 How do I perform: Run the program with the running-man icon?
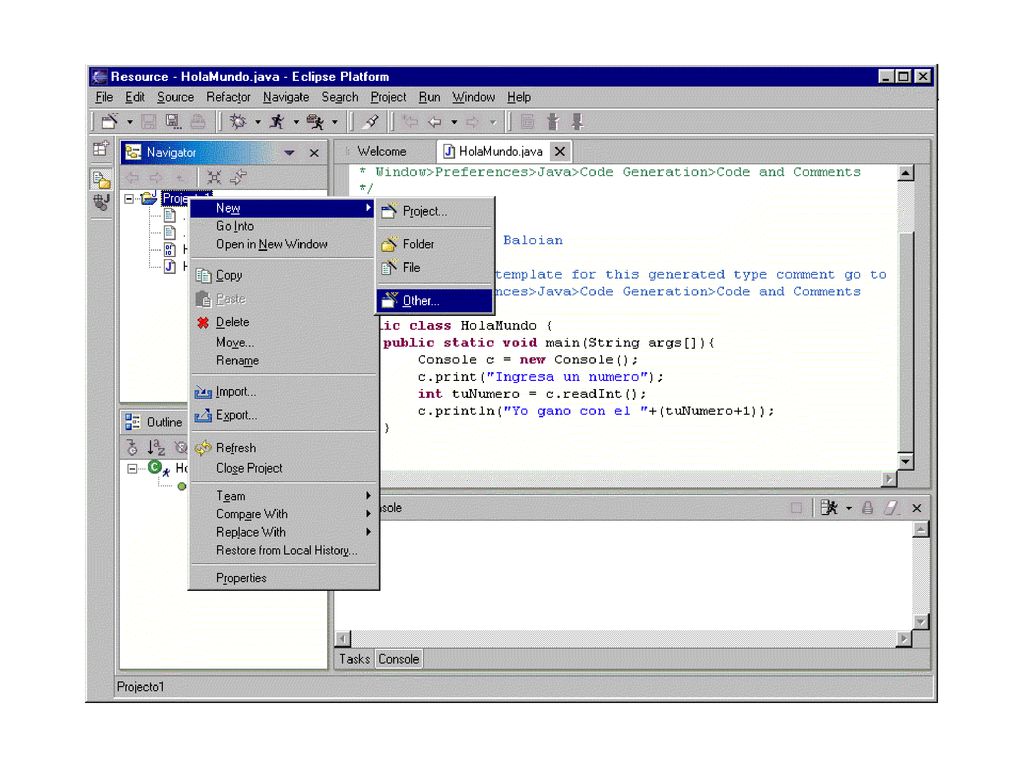click(x=277, y=121)
